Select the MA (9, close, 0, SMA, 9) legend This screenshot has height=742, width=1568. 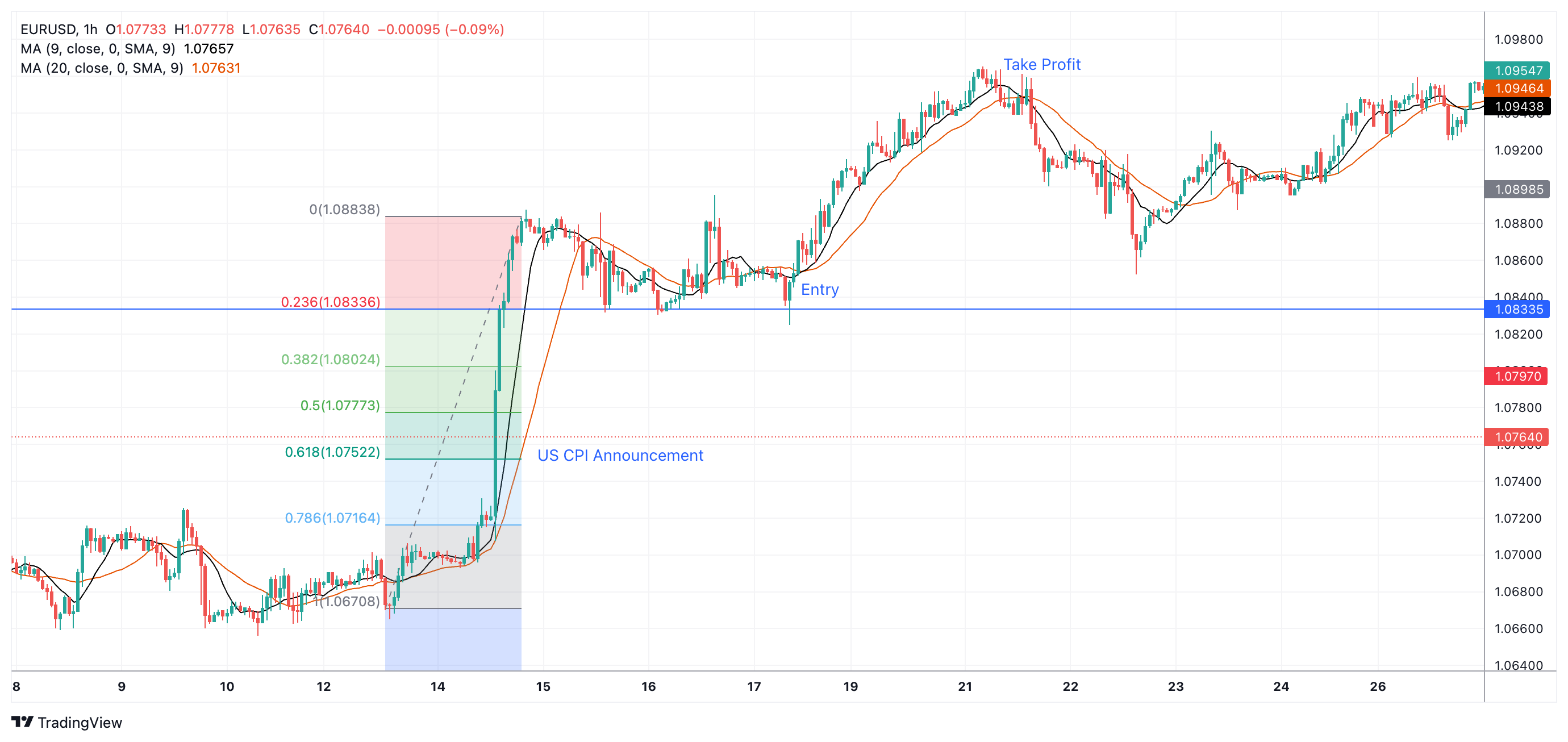[97, 49]
